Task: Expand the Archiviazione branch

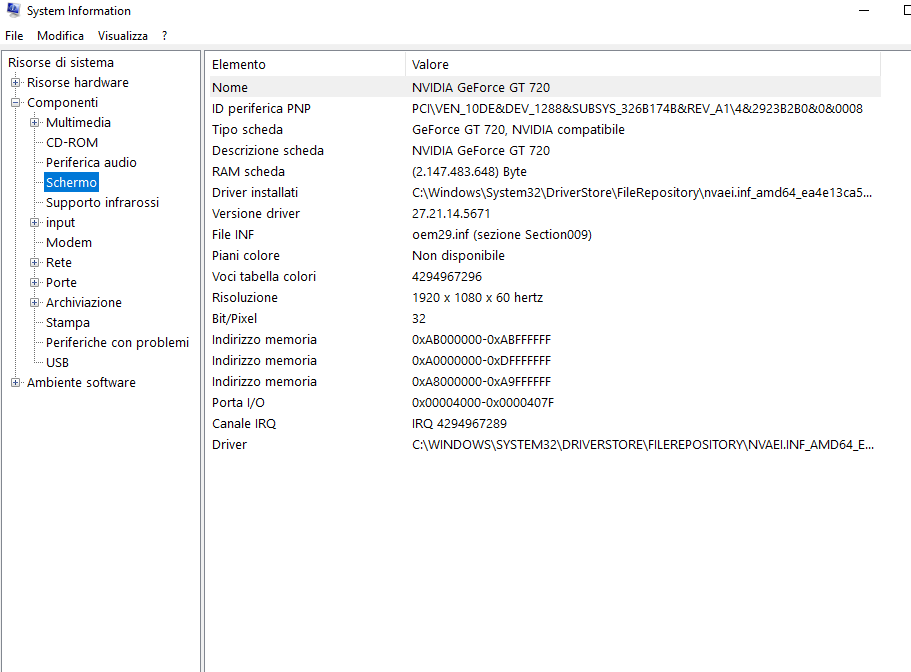Action: 35,303
